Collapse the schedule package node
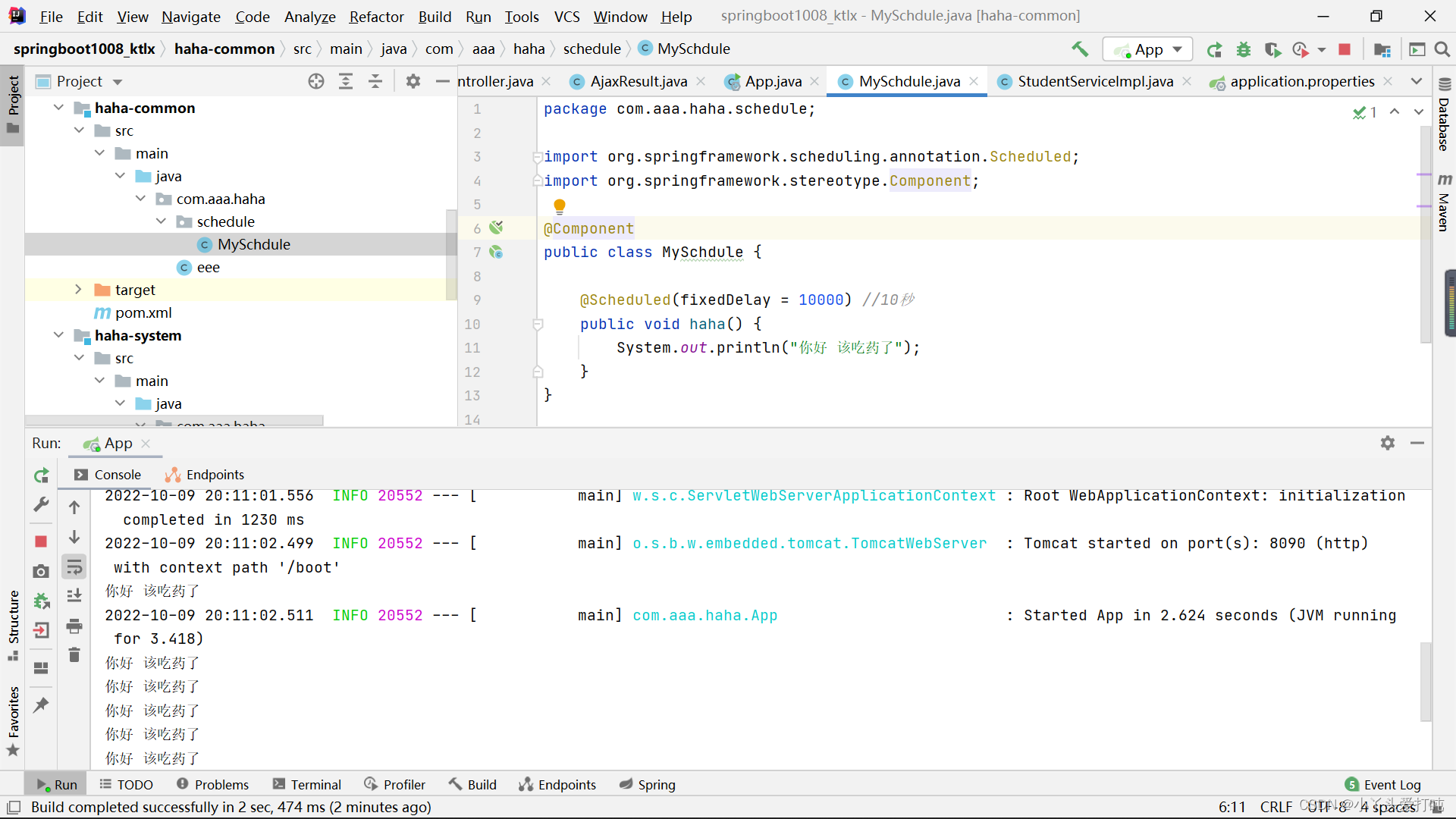The height and width of the screenshot is (819, 1456). (x=161, y=221)
